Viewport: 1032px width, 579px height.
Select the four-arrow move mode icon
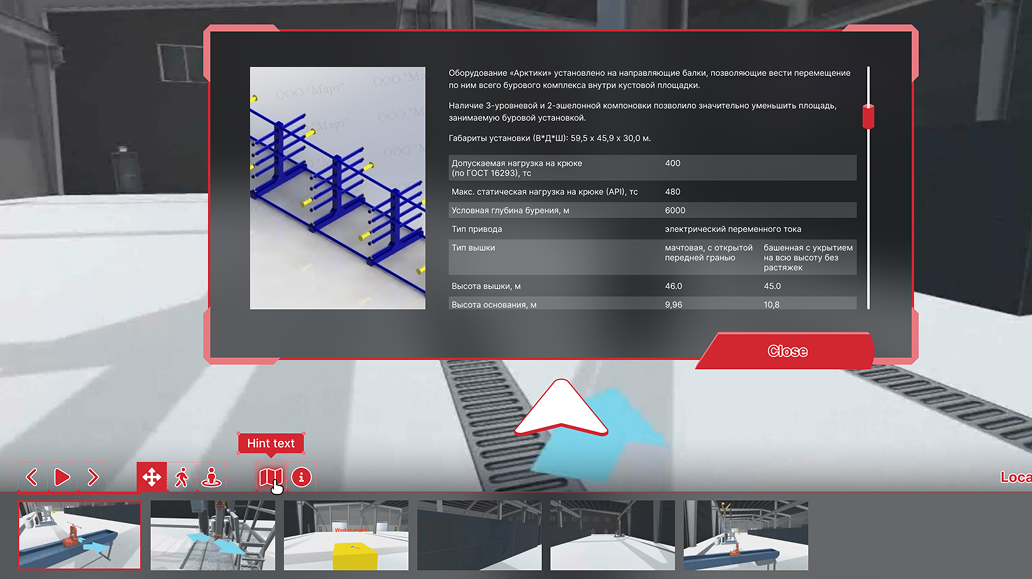(152, 477)
